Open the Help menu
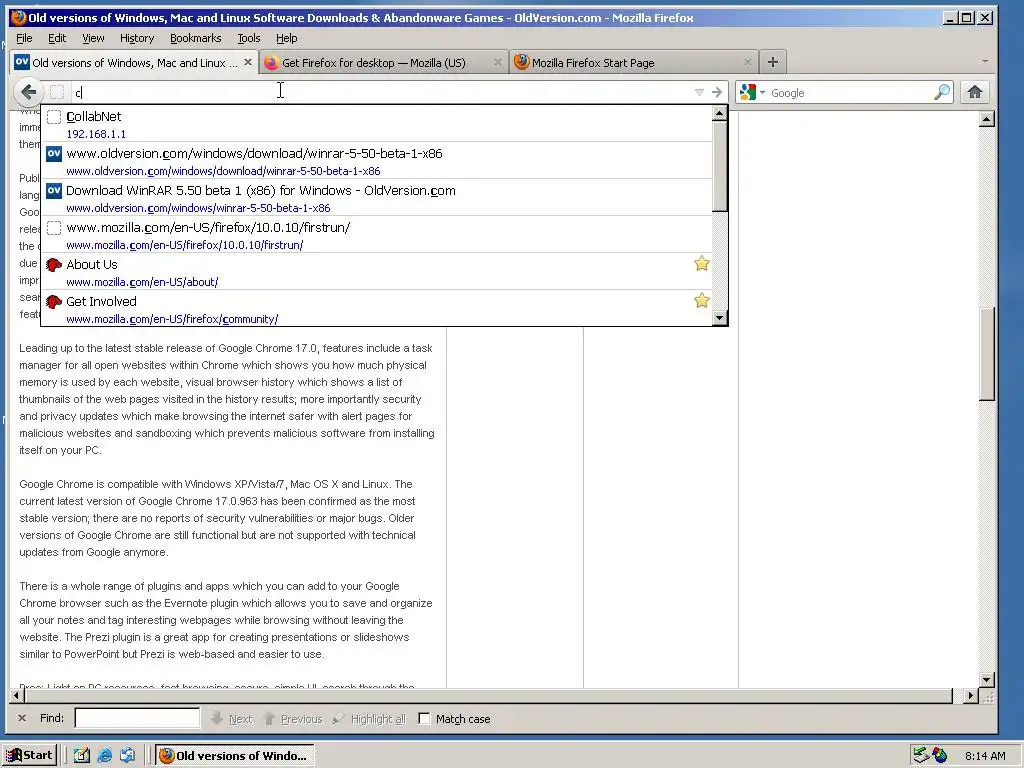Screen dimensions: 1024x768 (x=287, y=38)
